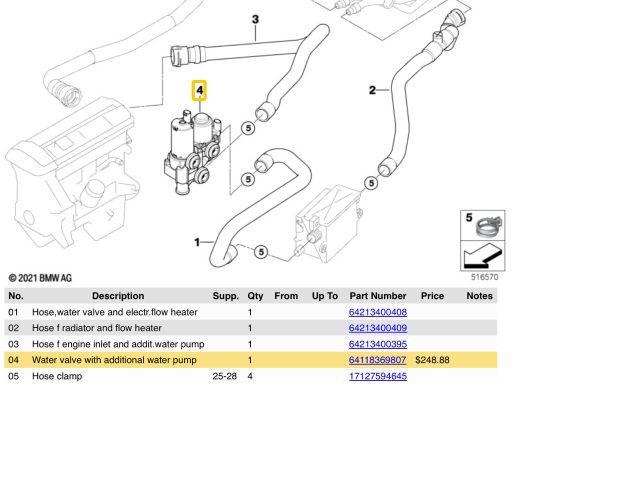This screenshot has width=640, height=480.
Task: Follow the 64213400395 part link
Action: 377,344
